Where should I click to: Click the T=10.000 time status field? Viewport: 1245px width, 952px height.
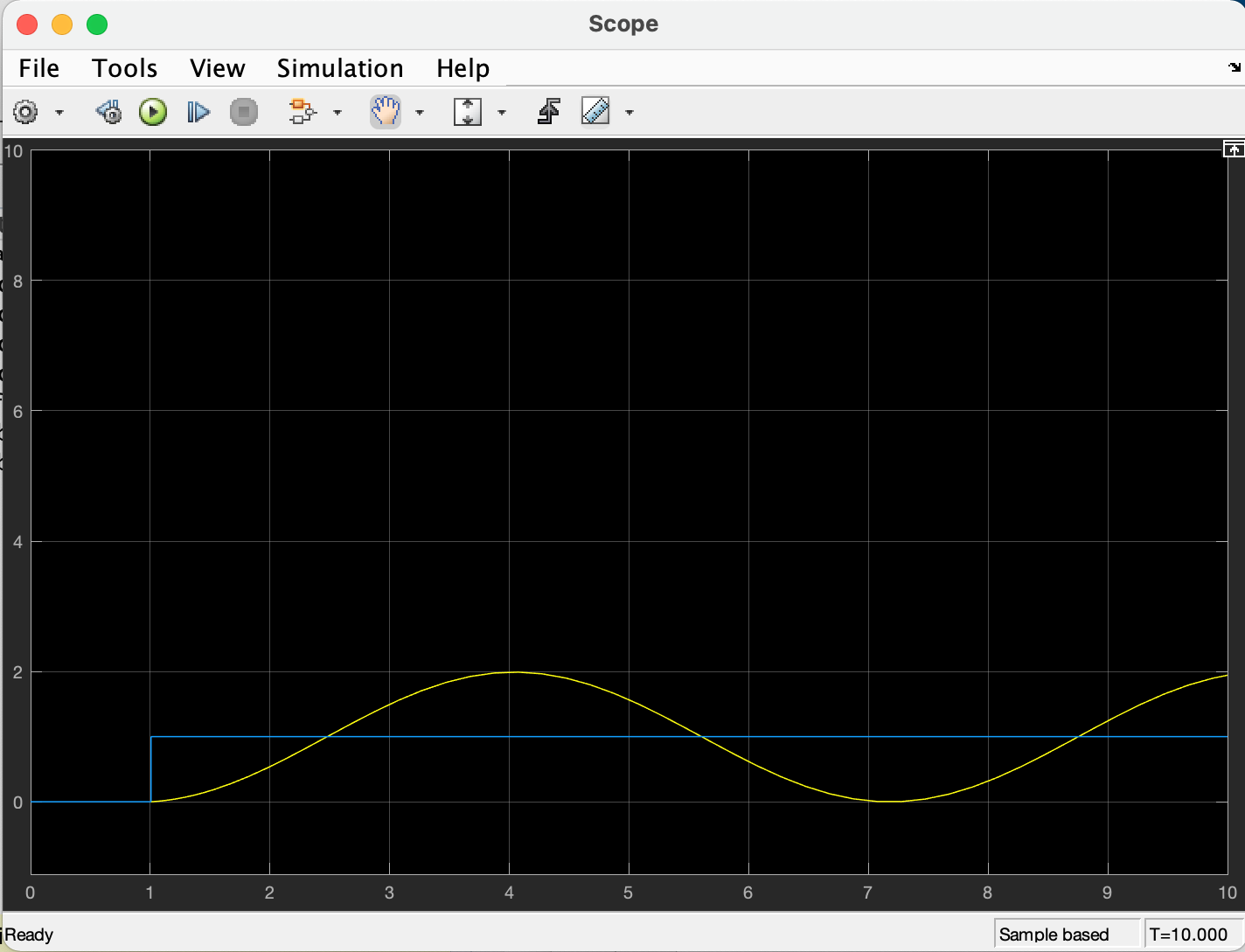click(x=1193, y=935)
